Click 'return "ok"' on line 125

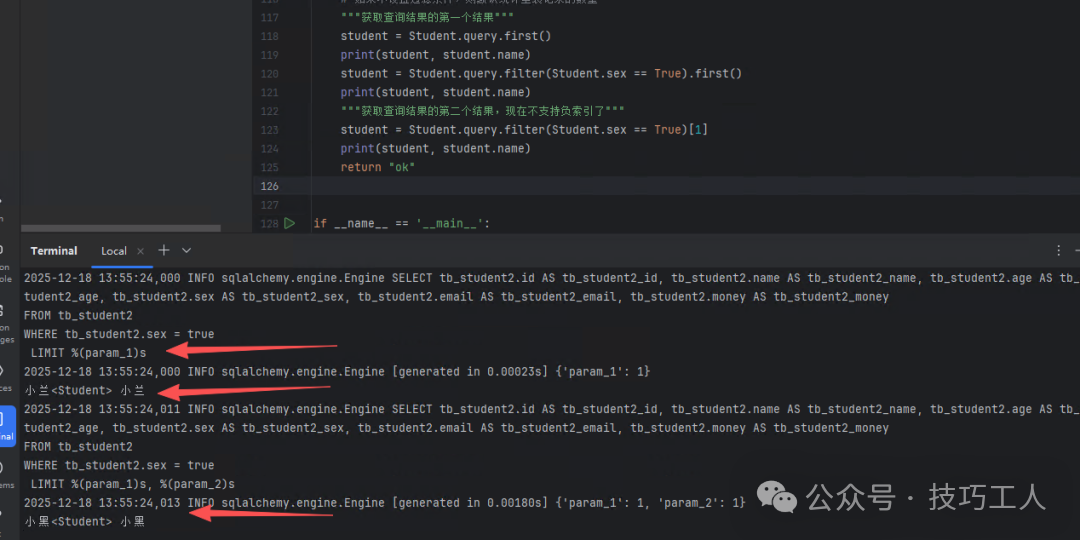(377, 167)
